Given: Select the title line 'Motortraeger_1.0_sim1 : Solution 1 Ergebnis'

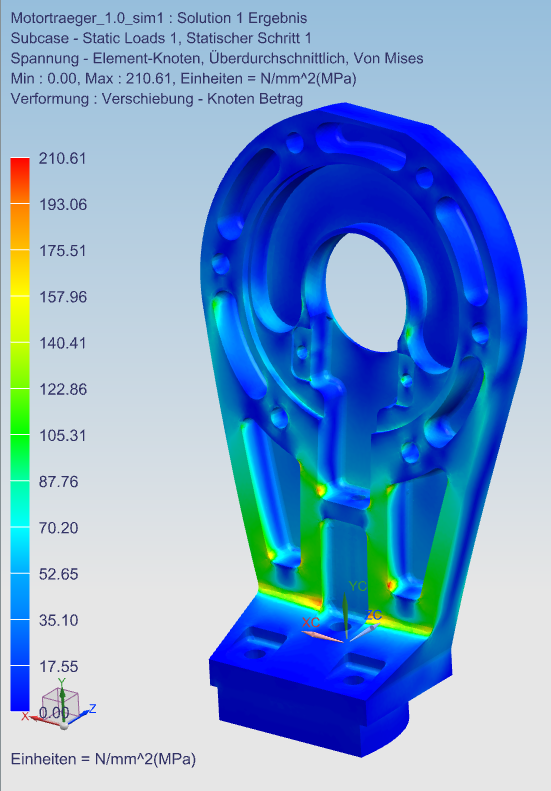Looking at the screenshot, I should pyautogui.click(x=159, y=18).
